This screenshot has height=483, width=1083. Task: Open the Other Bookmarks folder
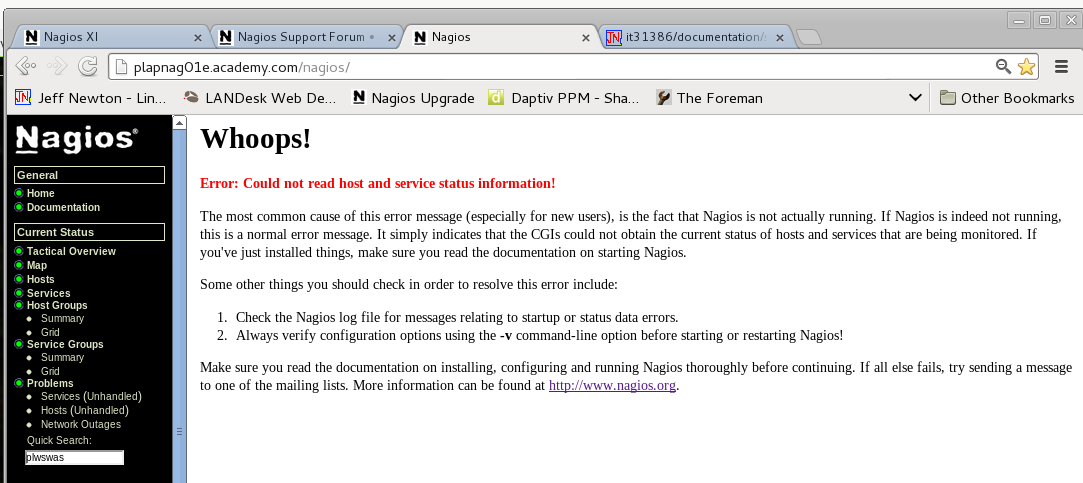[x=1007, y=98]
